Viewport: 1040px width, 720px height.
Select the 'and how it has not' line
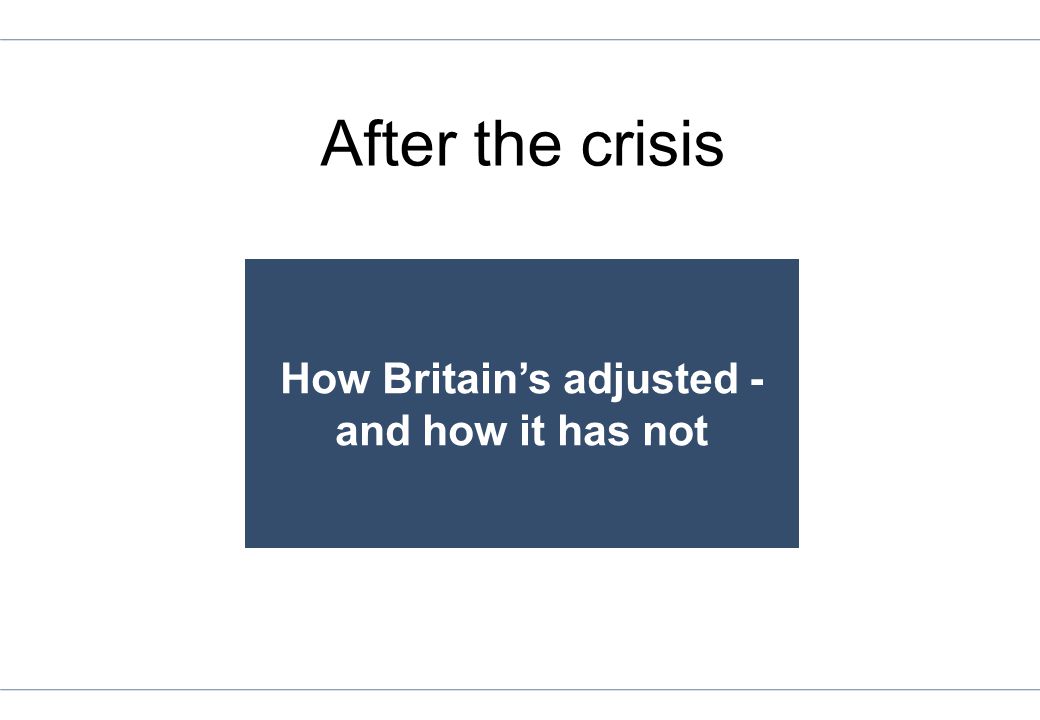point(522,431)
